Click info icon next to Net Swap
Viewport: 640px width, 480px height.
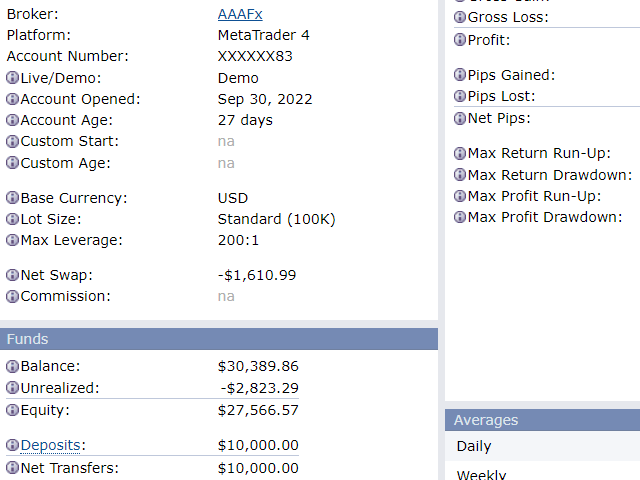pyautogui.click(x=12, y=275)
